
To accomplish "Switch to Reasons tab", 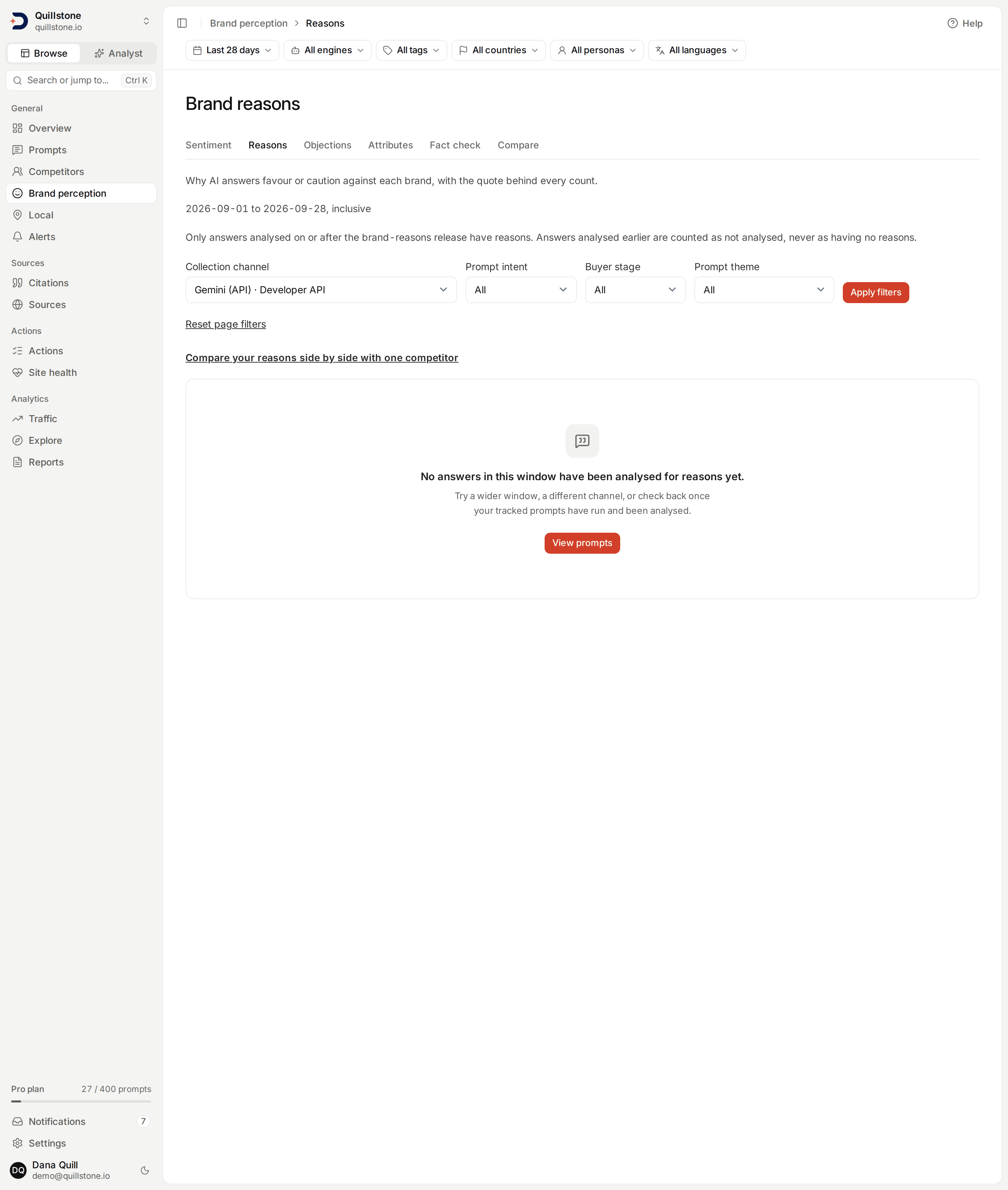I will coord(267,145).
